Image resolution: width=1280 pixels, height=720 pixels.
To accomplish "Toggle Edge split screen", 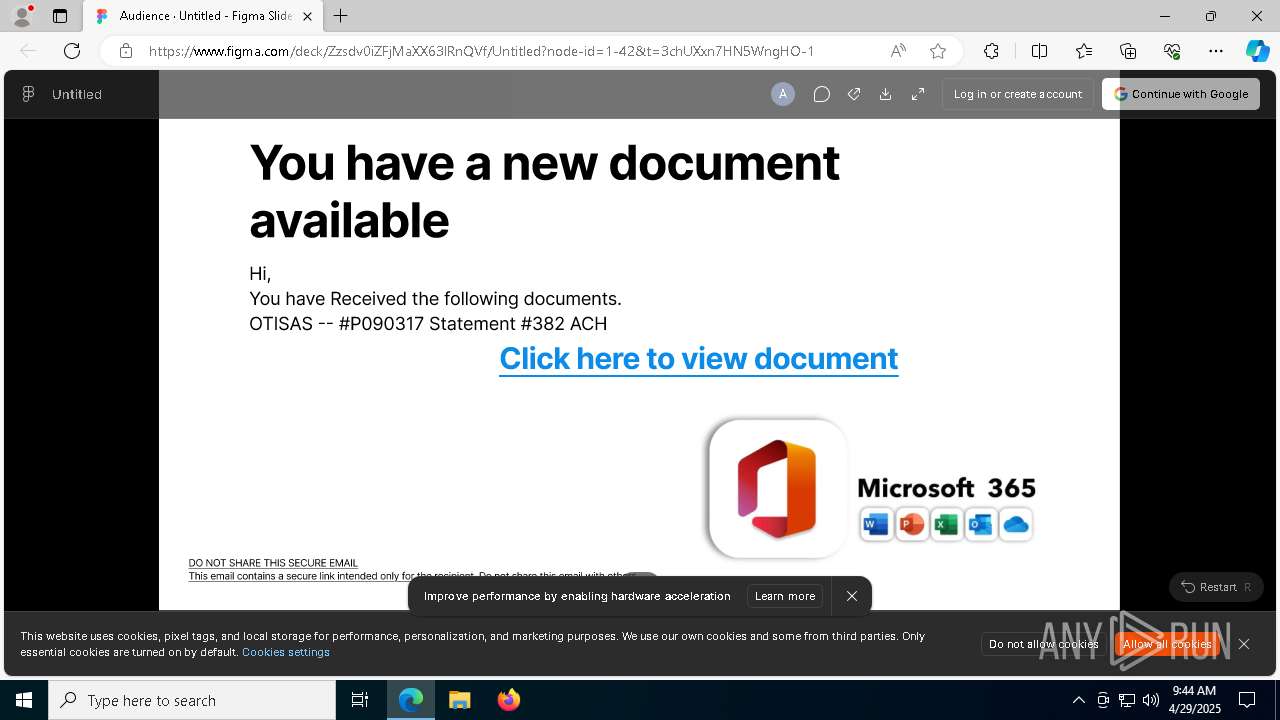I will [1039, 51].
